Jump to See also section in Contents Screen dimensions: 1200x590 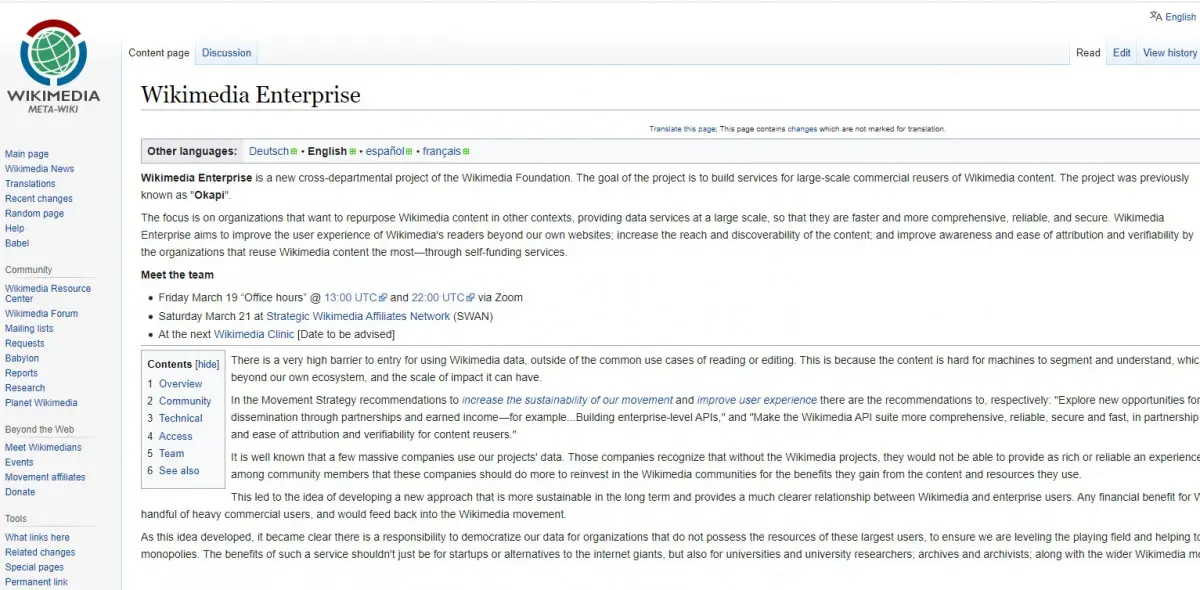[179, 470]
